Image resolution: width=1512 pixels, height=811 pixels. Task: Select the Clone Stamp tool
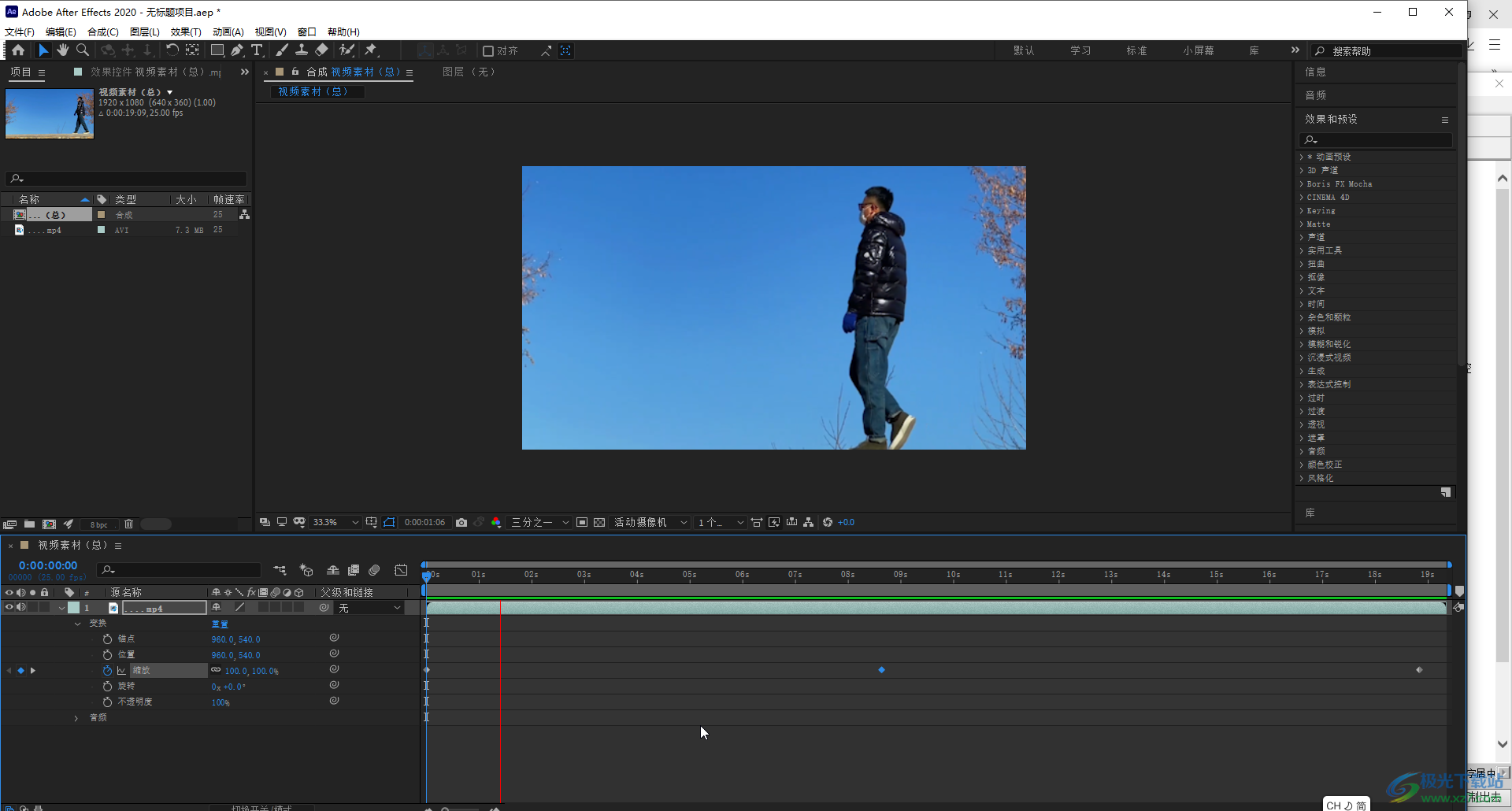coord(301,50)
